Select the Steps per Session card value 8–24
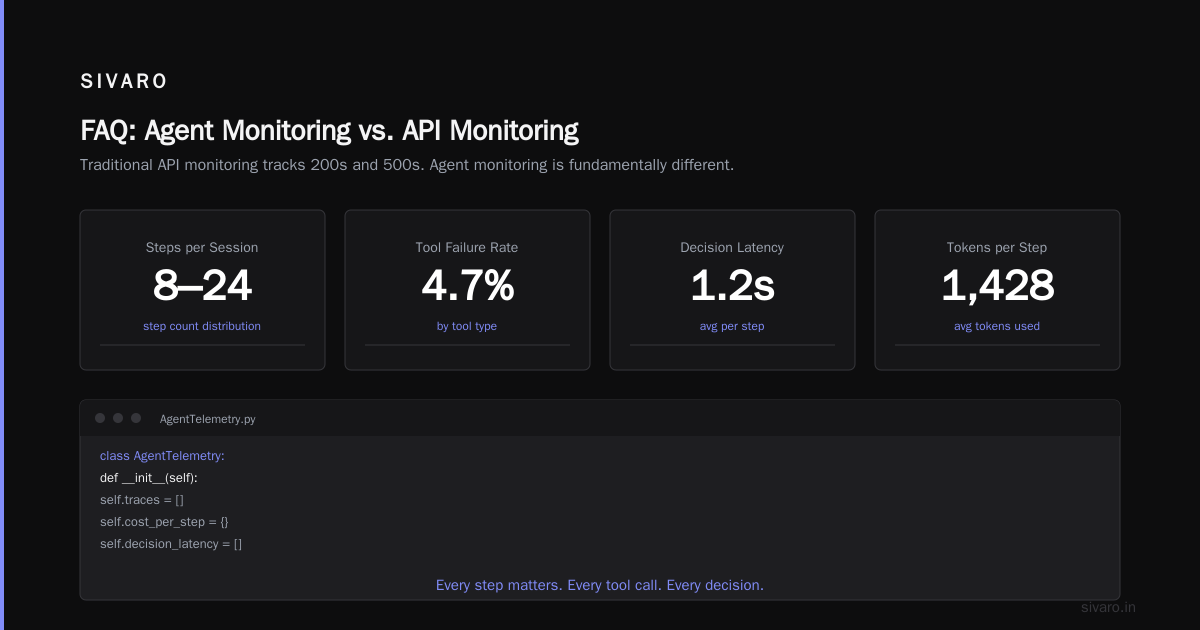The height and width of the screenshot is (630, 1200). [x=202, y=287]
